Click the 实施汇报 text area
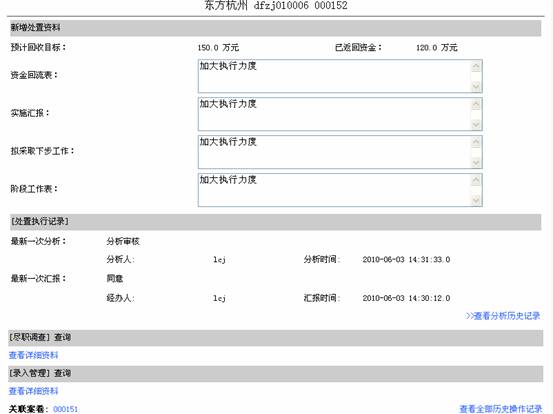553x414 pixels. [x=340, y=114]
